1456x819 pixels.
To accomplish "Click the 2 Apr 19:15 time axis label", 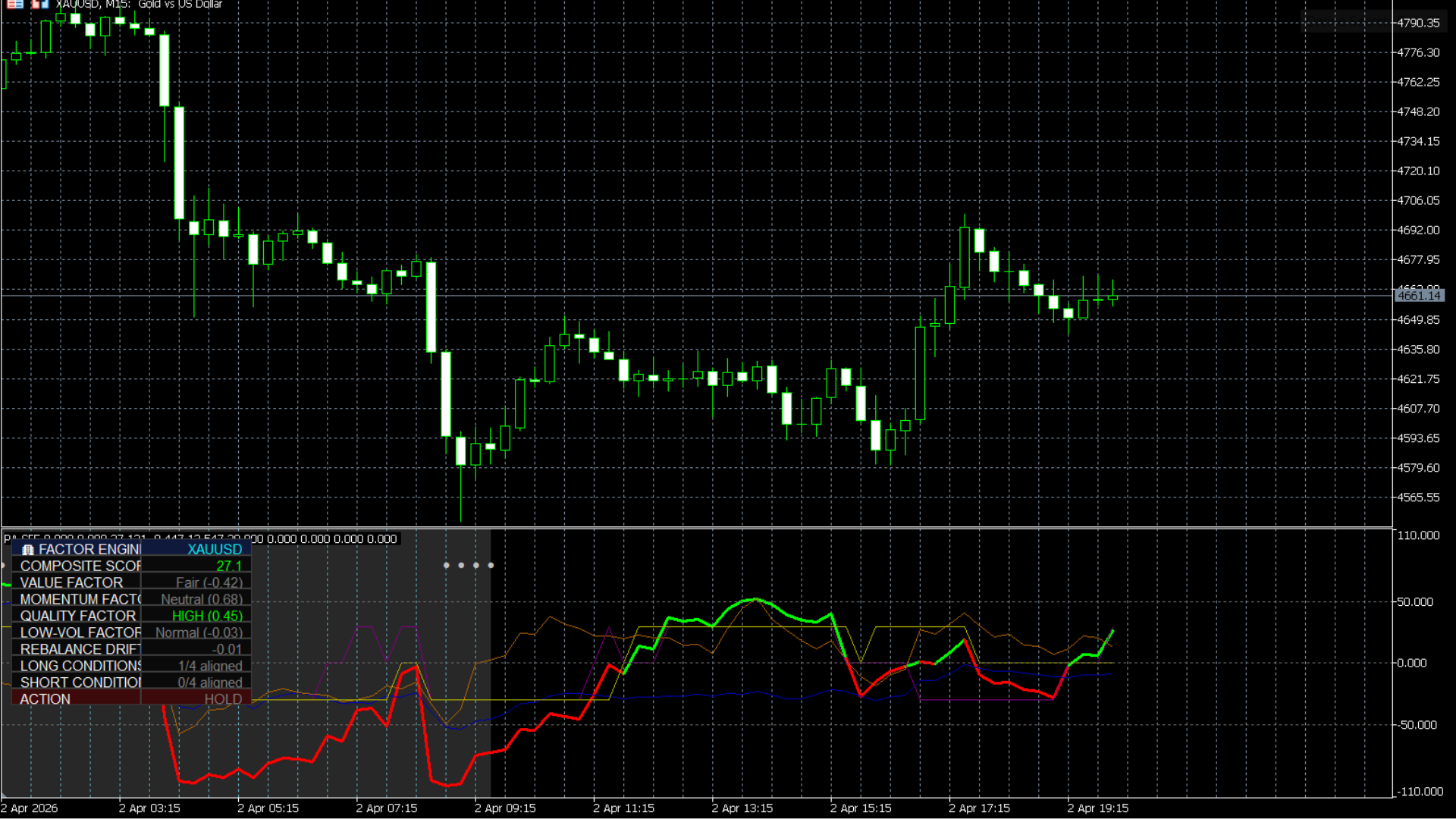I will (1097, 808).
